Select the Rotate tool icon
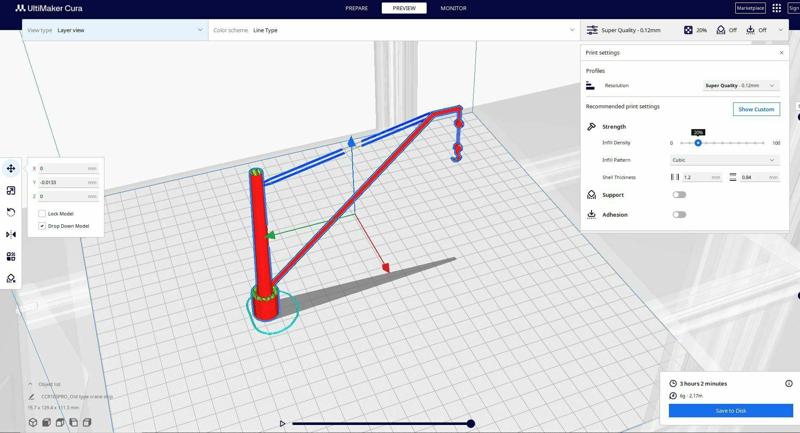Screen dimensions: 800x433 pyautogui.click(x=11, y=212)
